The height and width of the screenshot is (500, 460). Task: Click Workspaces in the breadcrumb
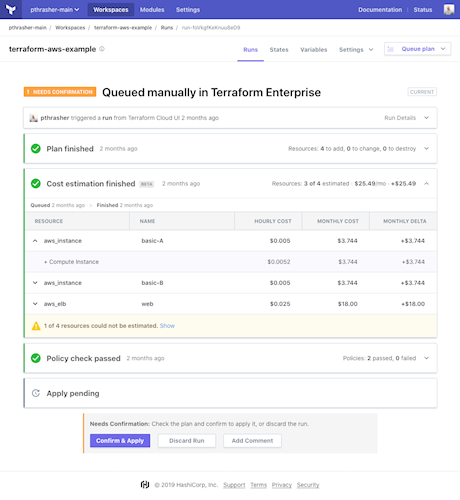70,28
